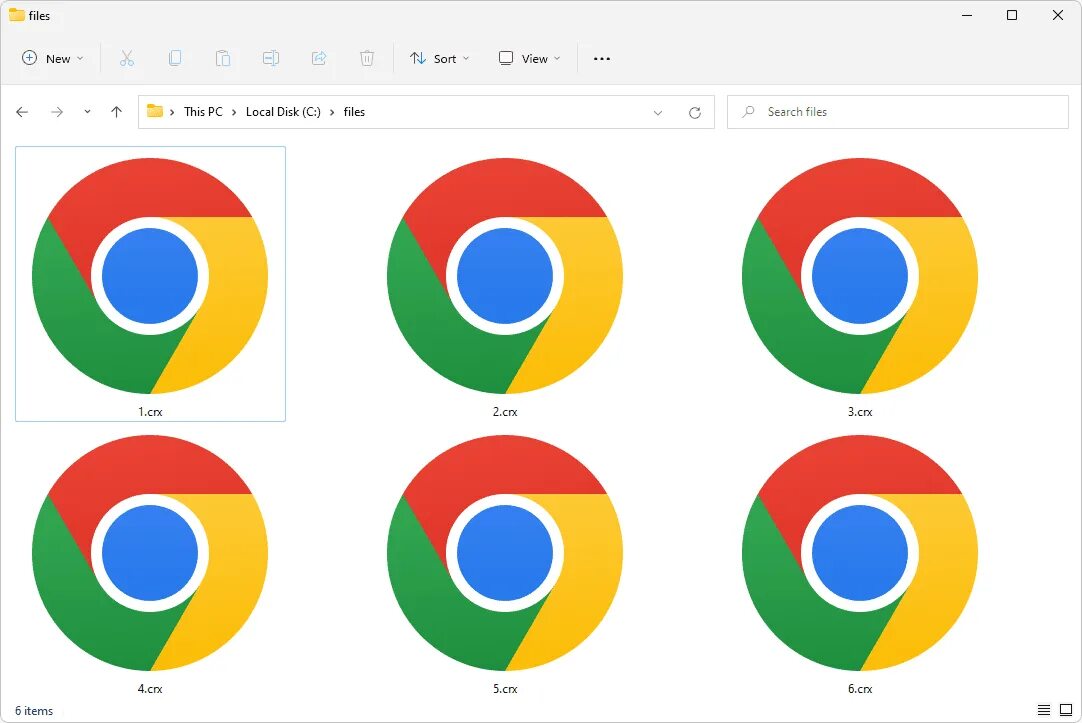Maximize the files window
This screenshot has height=723, width=1082.
click(x=1012, y=15)
